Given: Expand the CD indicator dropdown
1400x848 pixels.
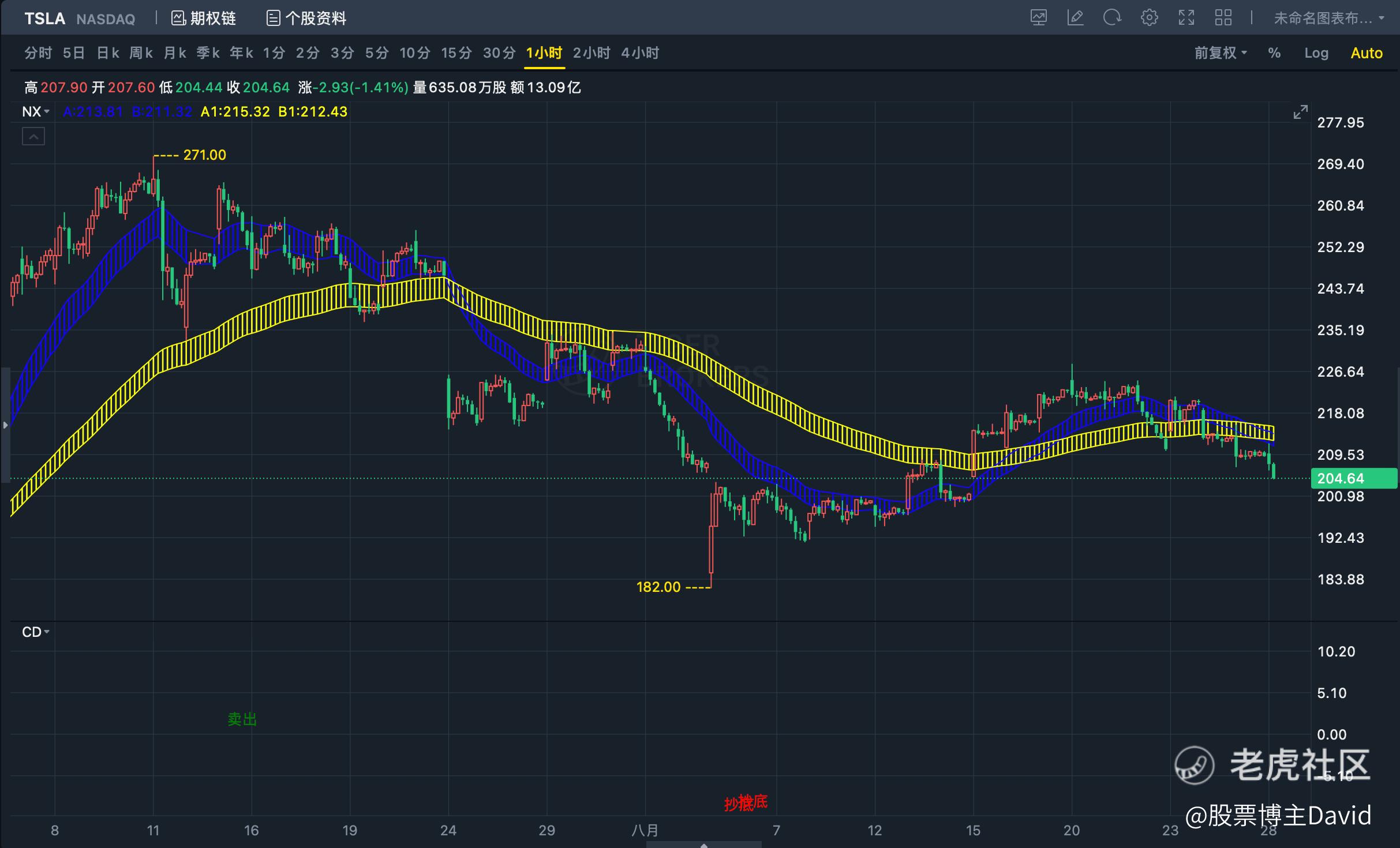Looking at the screenshot, I should click(x=36, y=632).
